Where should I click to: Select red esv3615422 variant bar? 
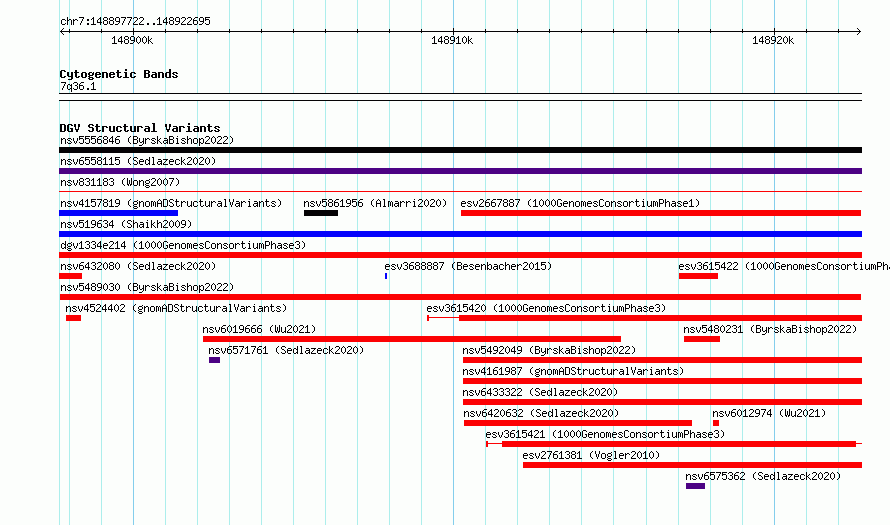pos(698,276)
